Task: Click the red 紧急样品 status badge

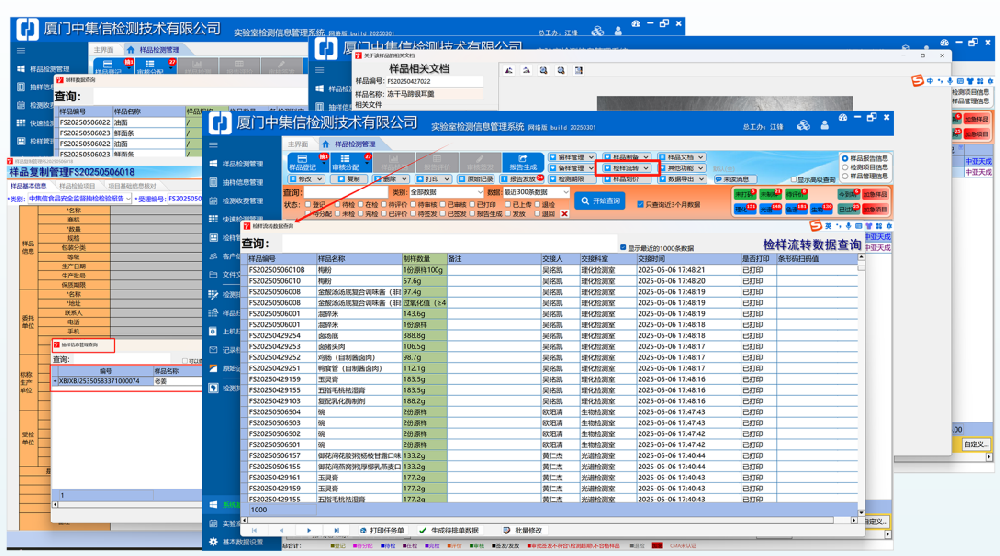Action: [875, 194]
